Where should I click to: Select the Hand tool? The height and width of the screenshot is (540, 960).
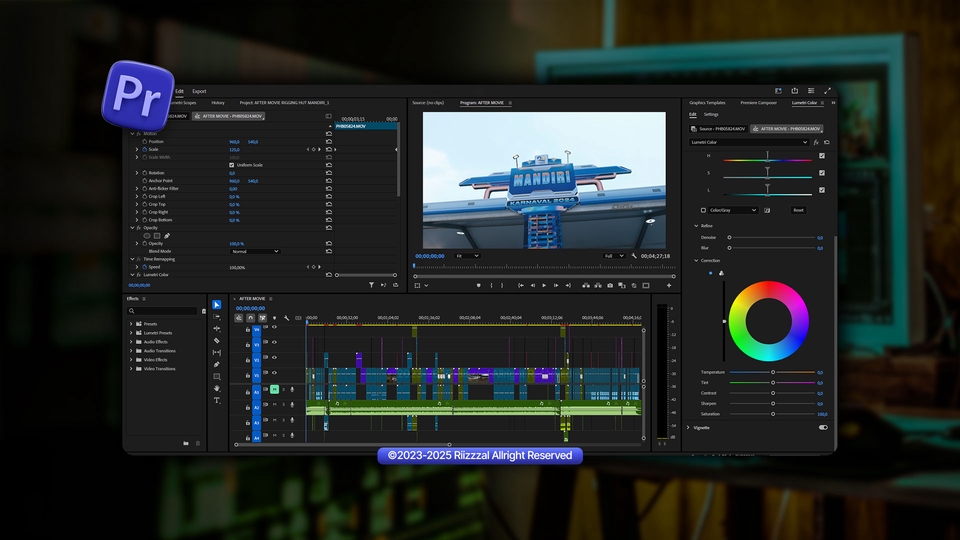coord(217,388)
